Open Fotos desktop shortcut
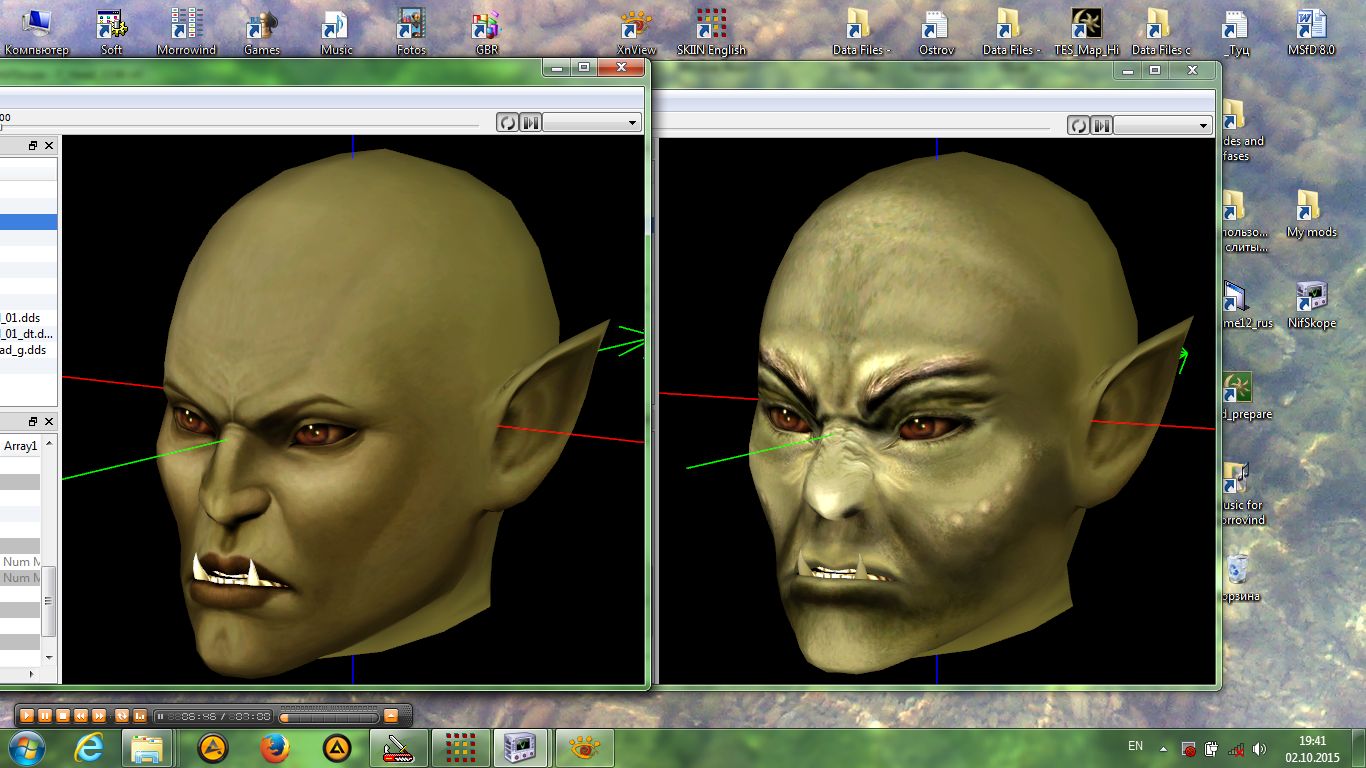Image resolution: width=1366 pixels, height=768 pixels. click(411, 30)
